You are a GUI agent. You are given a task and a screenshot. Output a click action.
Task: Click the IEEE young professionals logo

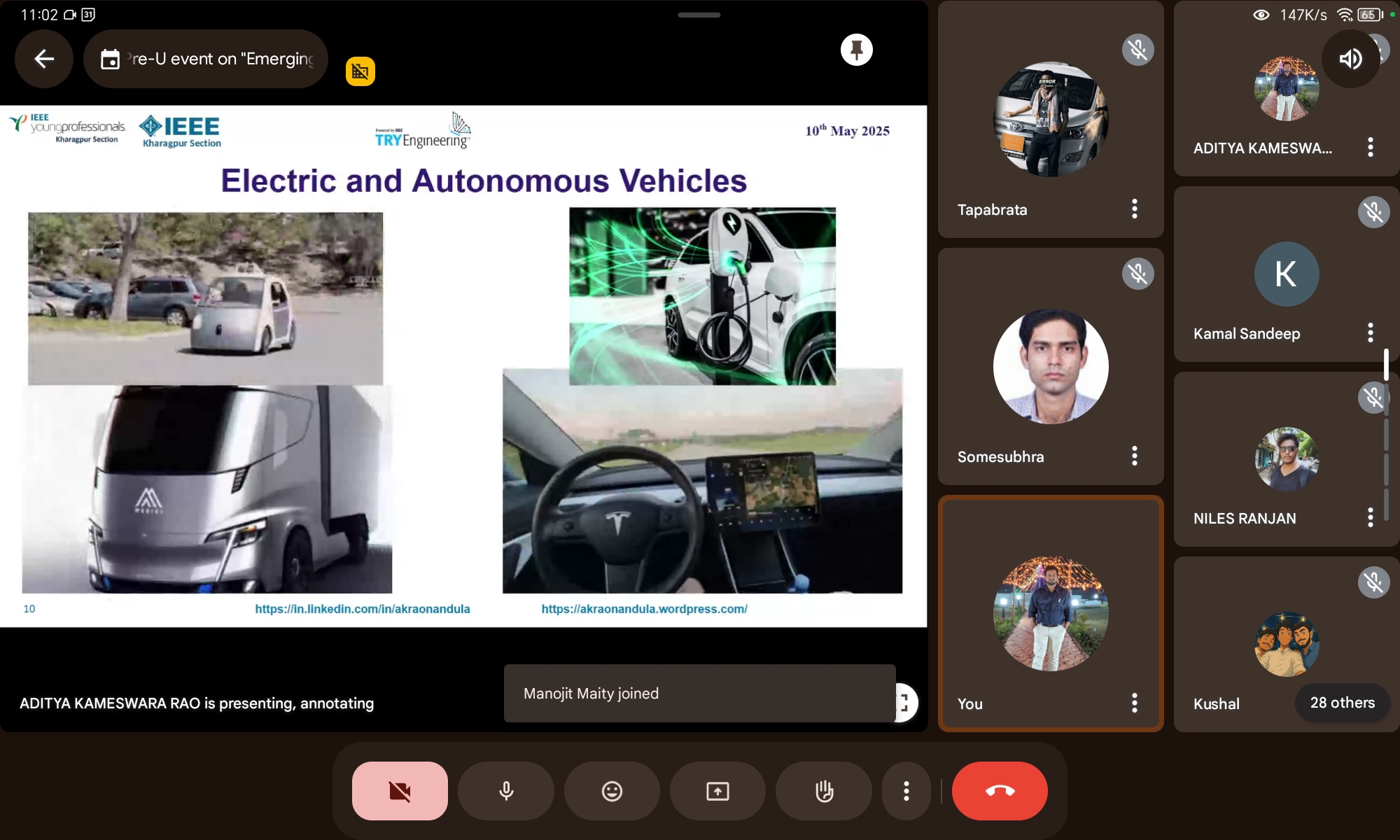coord(67,128)
